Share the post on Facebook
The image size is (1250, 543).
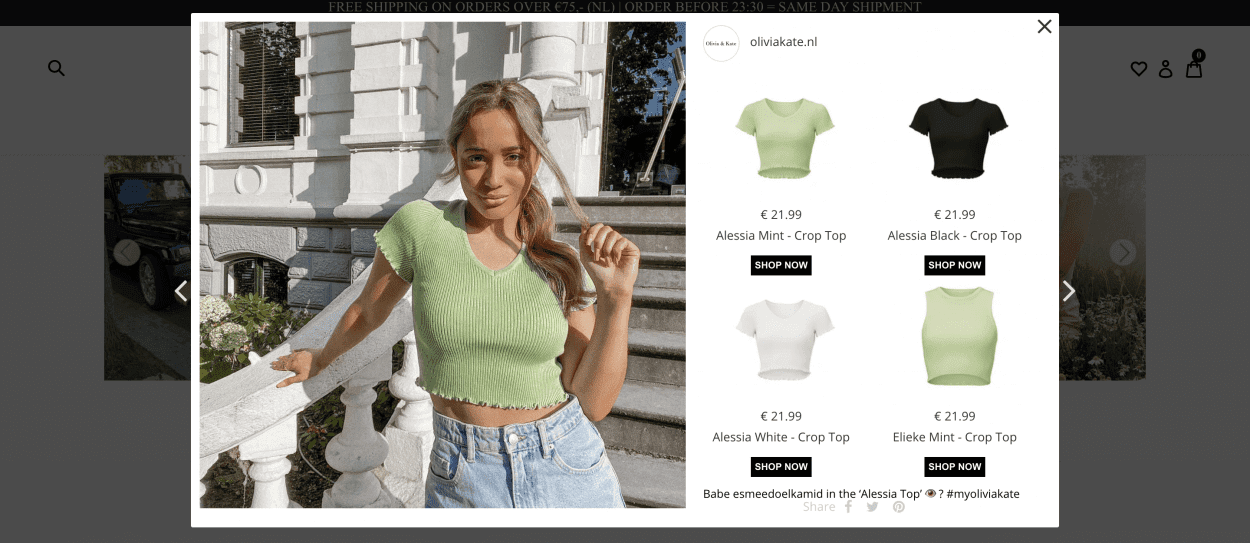(848, 507)
